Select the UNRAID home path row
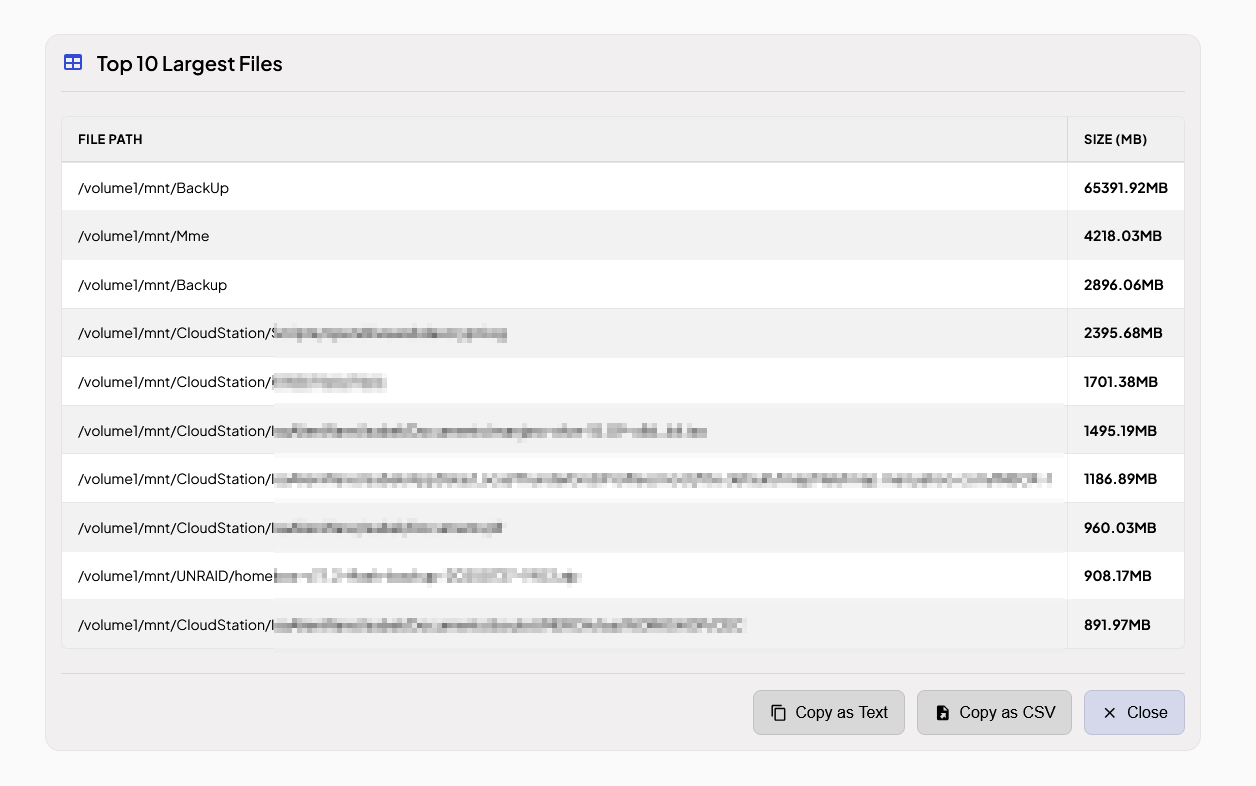The height and width of the screenshot is (786, 1256). click(x=623, y=576)
